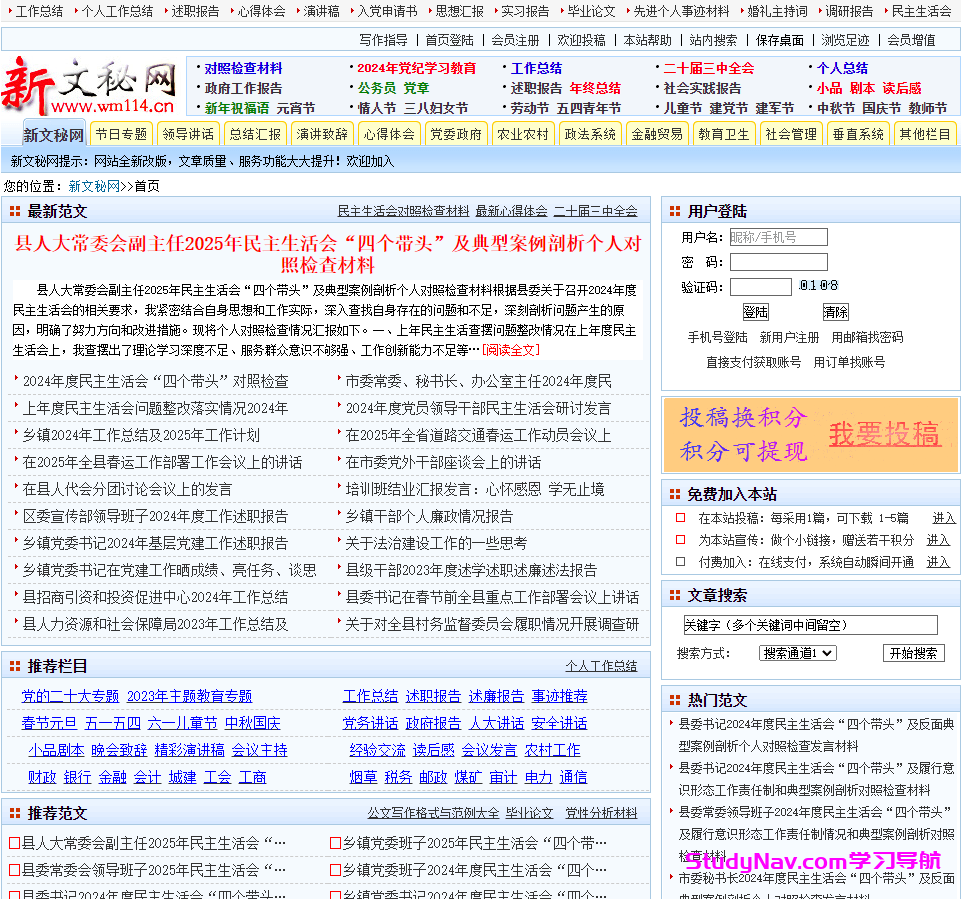This screenshot has height=899, width=967.
Task: Click the 我要投稿 submission banner
Action: coord(810,434)
